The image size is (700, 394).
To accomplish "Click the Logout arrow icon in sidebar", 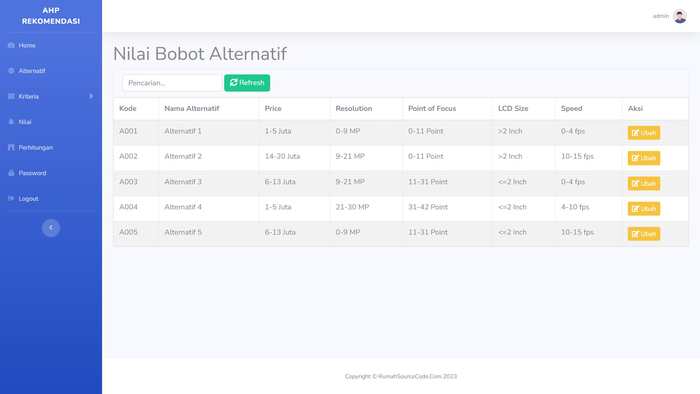I will point(11,198).
